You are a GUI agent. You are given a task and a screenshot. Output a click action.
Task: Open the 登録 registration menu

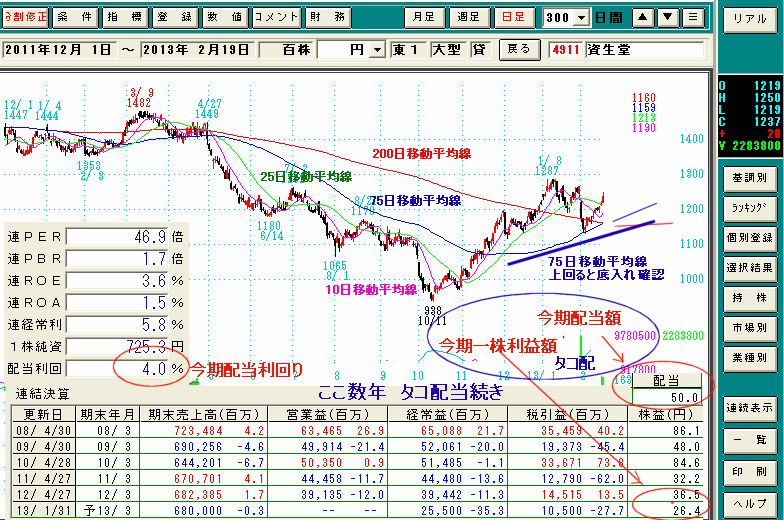(x=175, y=18)
